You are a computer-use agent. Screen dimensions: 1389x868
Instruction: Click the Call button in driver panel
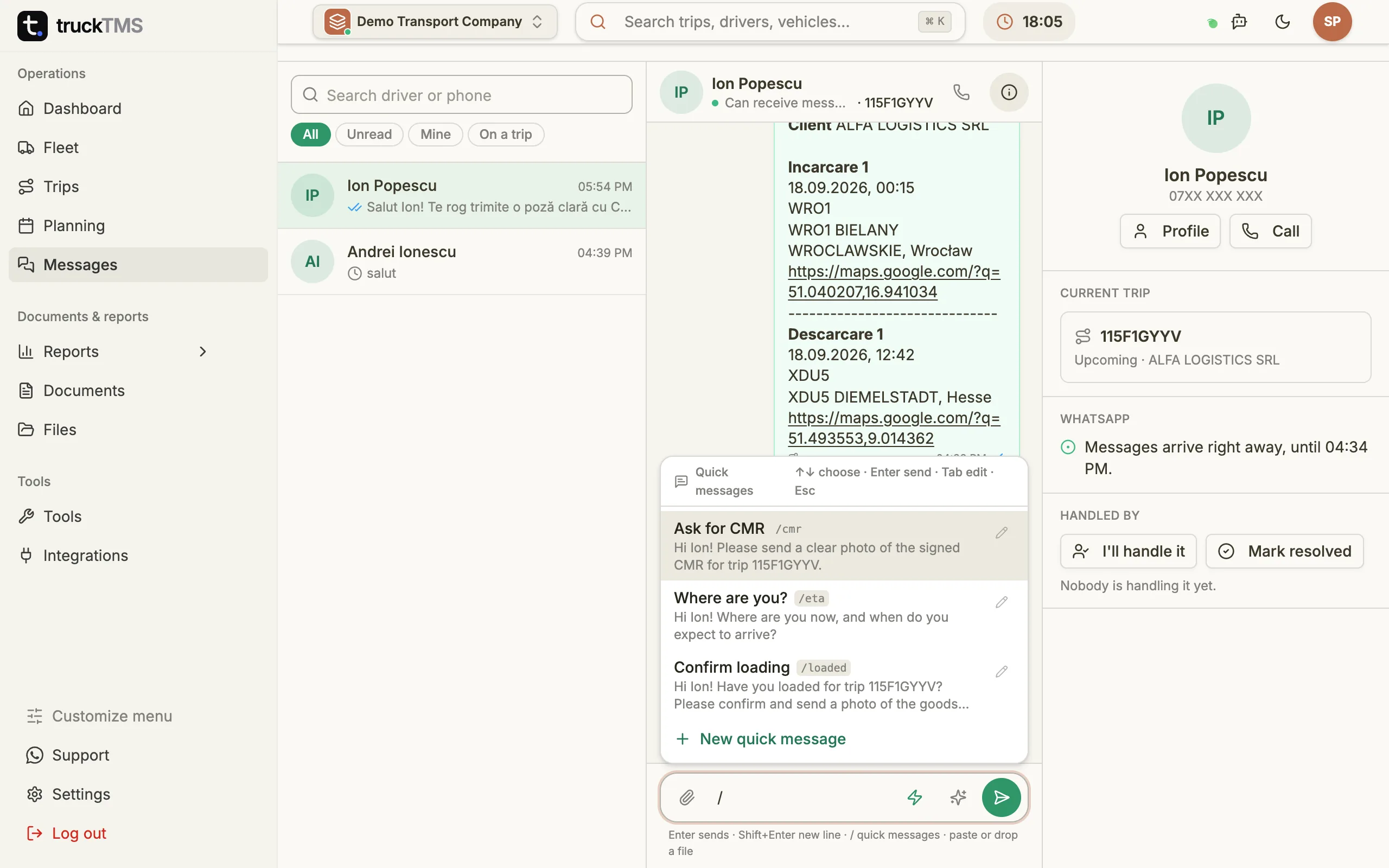tap(1270, 231)
